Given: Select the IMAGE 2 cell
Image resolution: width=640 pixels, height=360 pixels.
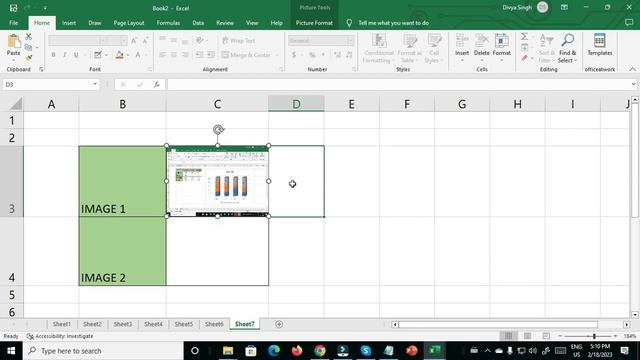Looking at the screenshot, I should 122,251.
